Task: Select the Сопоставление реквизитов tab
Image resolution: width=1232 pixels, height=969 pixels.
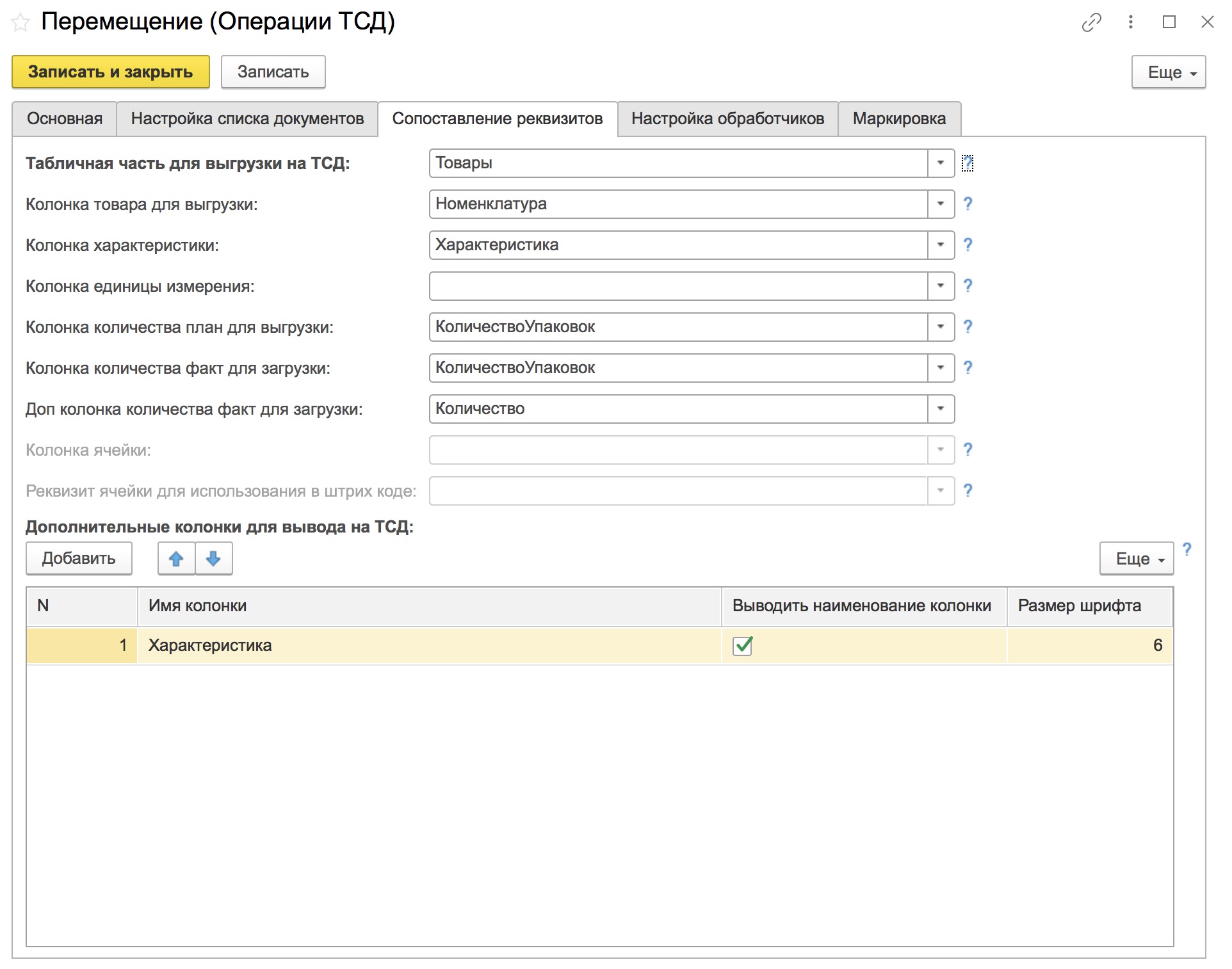Action: [x=498, y=119]
